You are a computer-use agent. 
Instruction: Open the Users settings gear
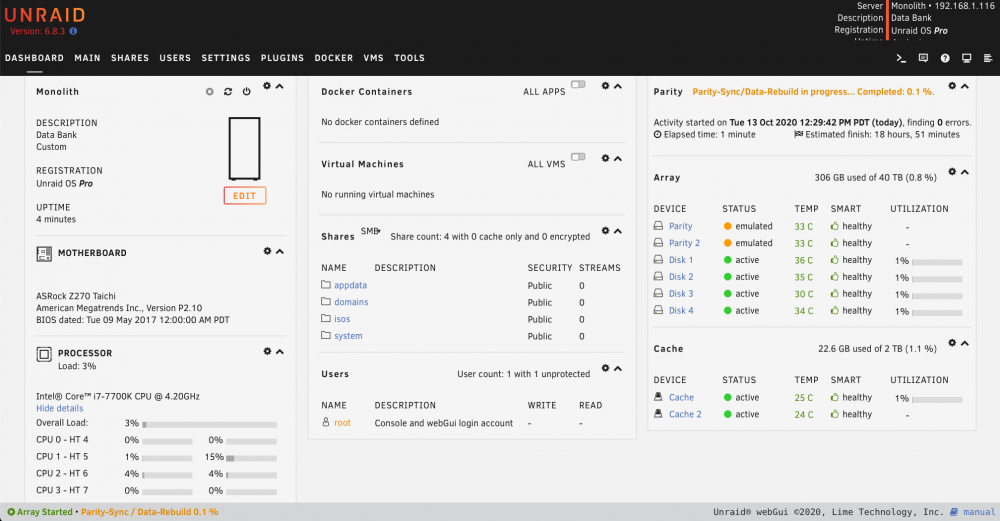coord(605,368)
